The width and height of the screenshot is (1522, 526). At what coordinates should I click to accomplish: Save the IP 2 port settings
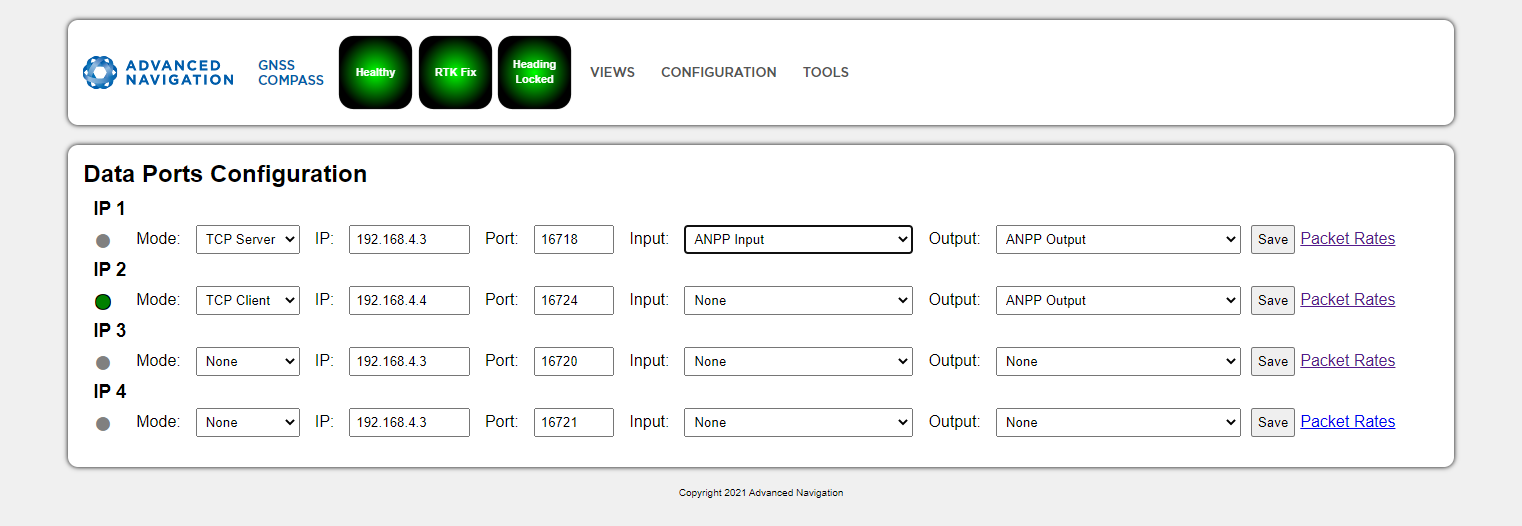[x=1273, y=300]
